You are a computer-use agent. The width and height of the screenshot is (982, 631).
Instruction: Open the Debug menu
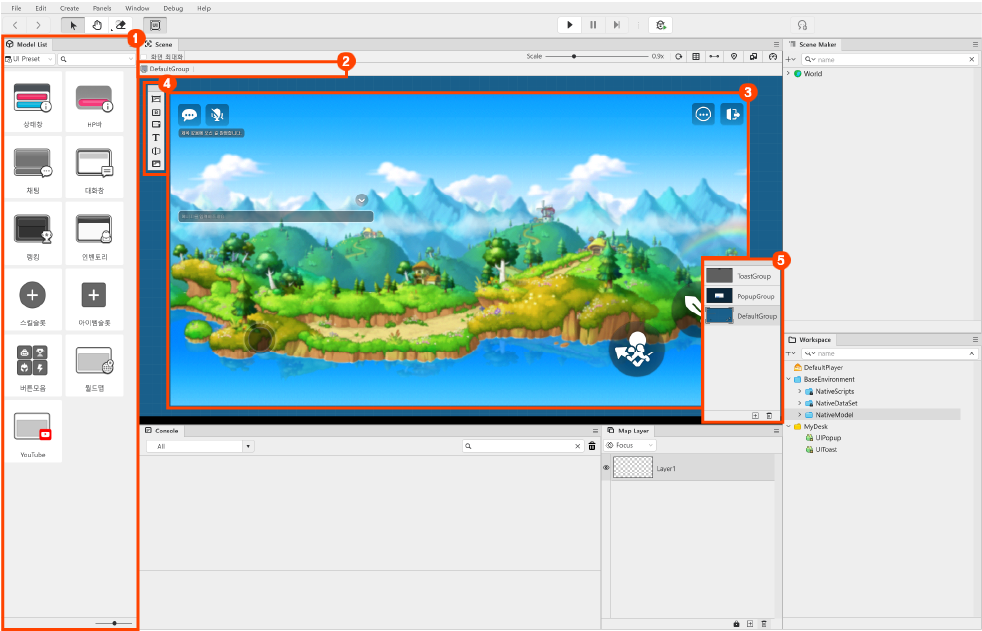tap(173, 8)
